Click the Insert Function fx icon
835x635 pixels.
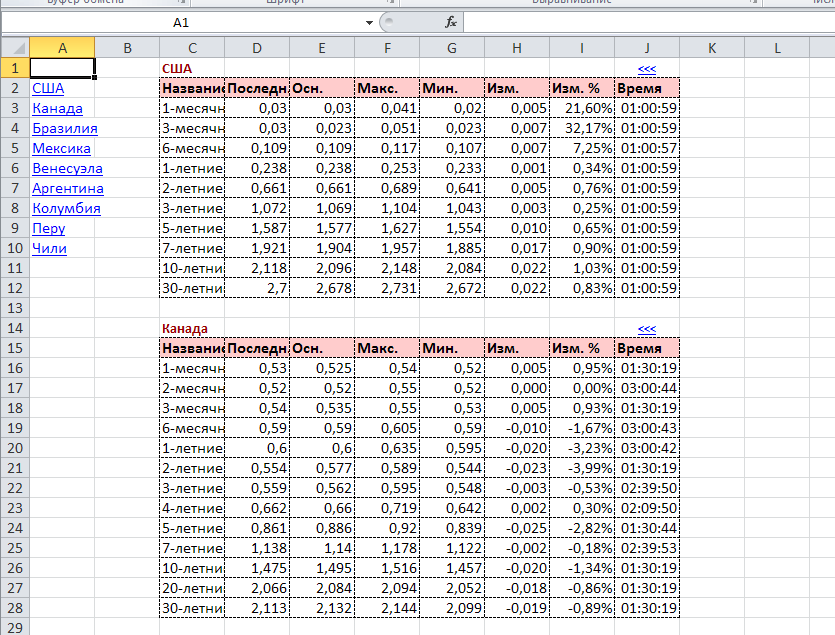tap(450, 22)
